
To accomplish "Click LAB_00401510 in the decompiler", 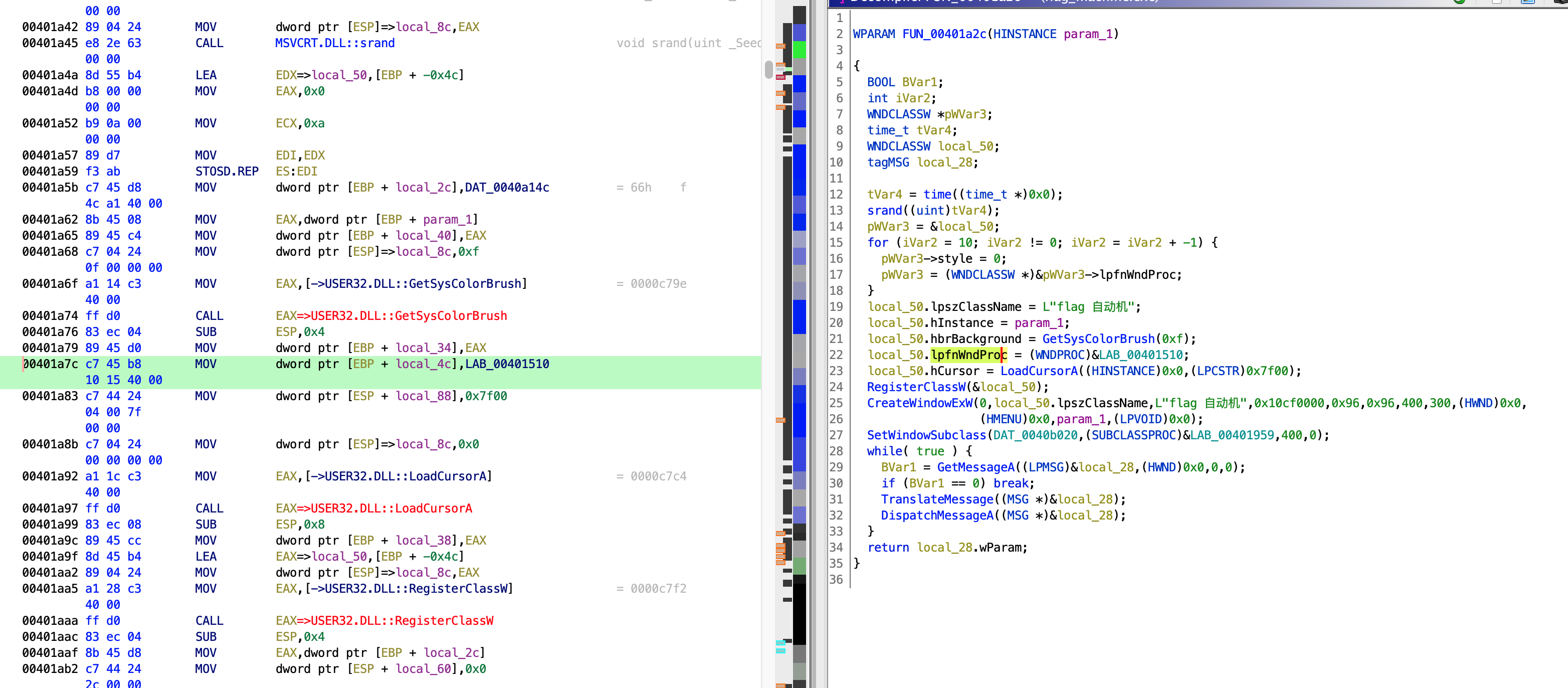I will (x=1141, y=355).
